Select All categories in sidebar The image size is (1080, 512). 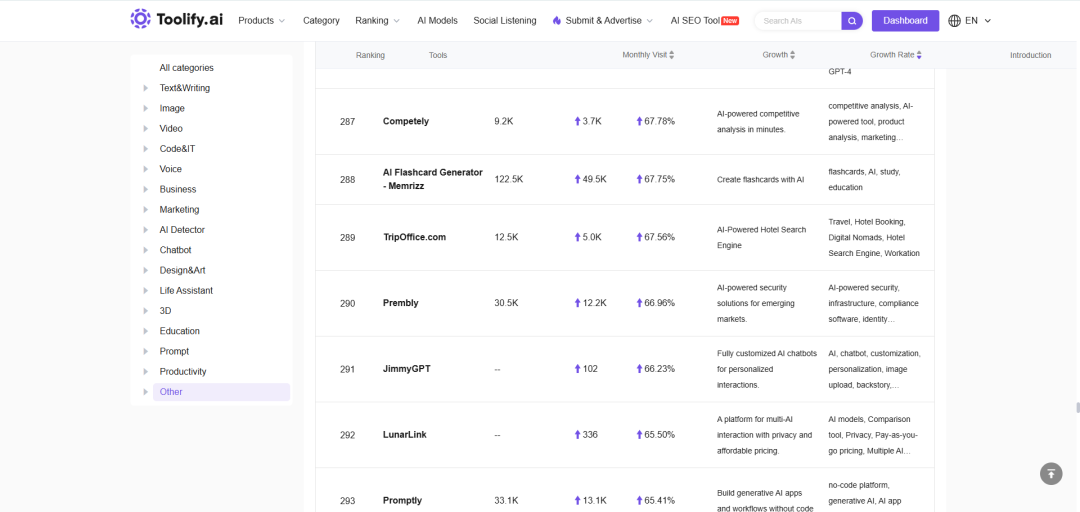pyautogui.click(x=187, y=68)
